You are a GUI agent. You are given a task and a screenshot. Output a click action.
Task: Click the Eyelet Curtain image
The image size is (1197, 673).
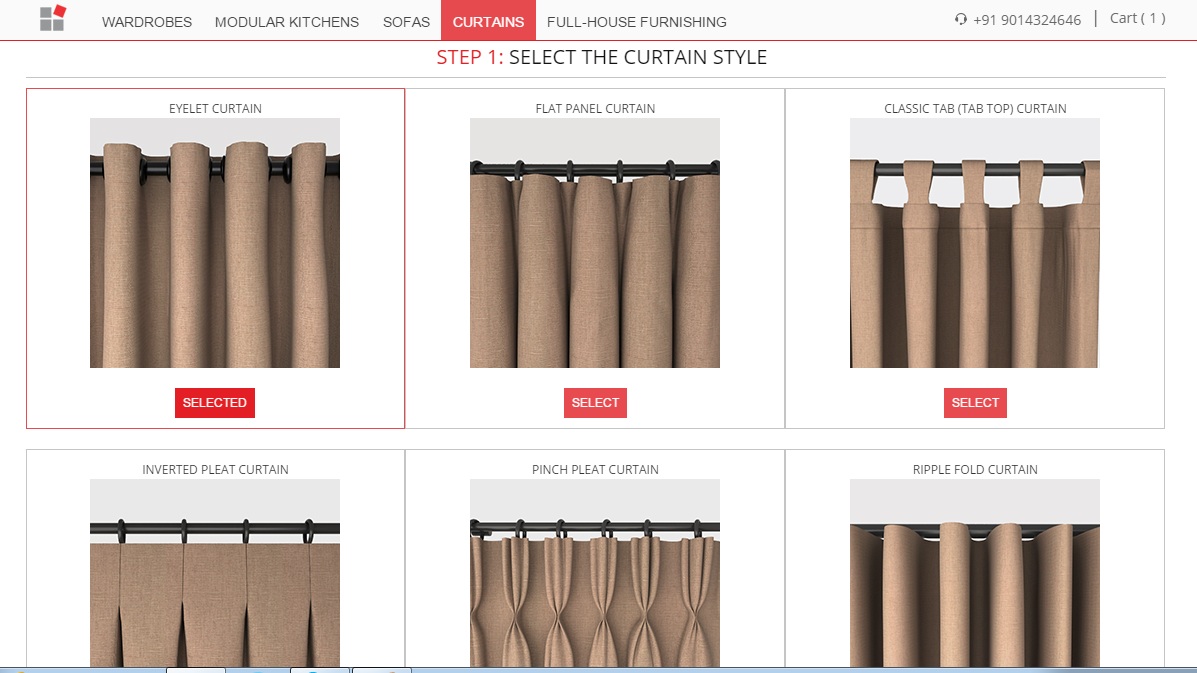pos(215,243)
